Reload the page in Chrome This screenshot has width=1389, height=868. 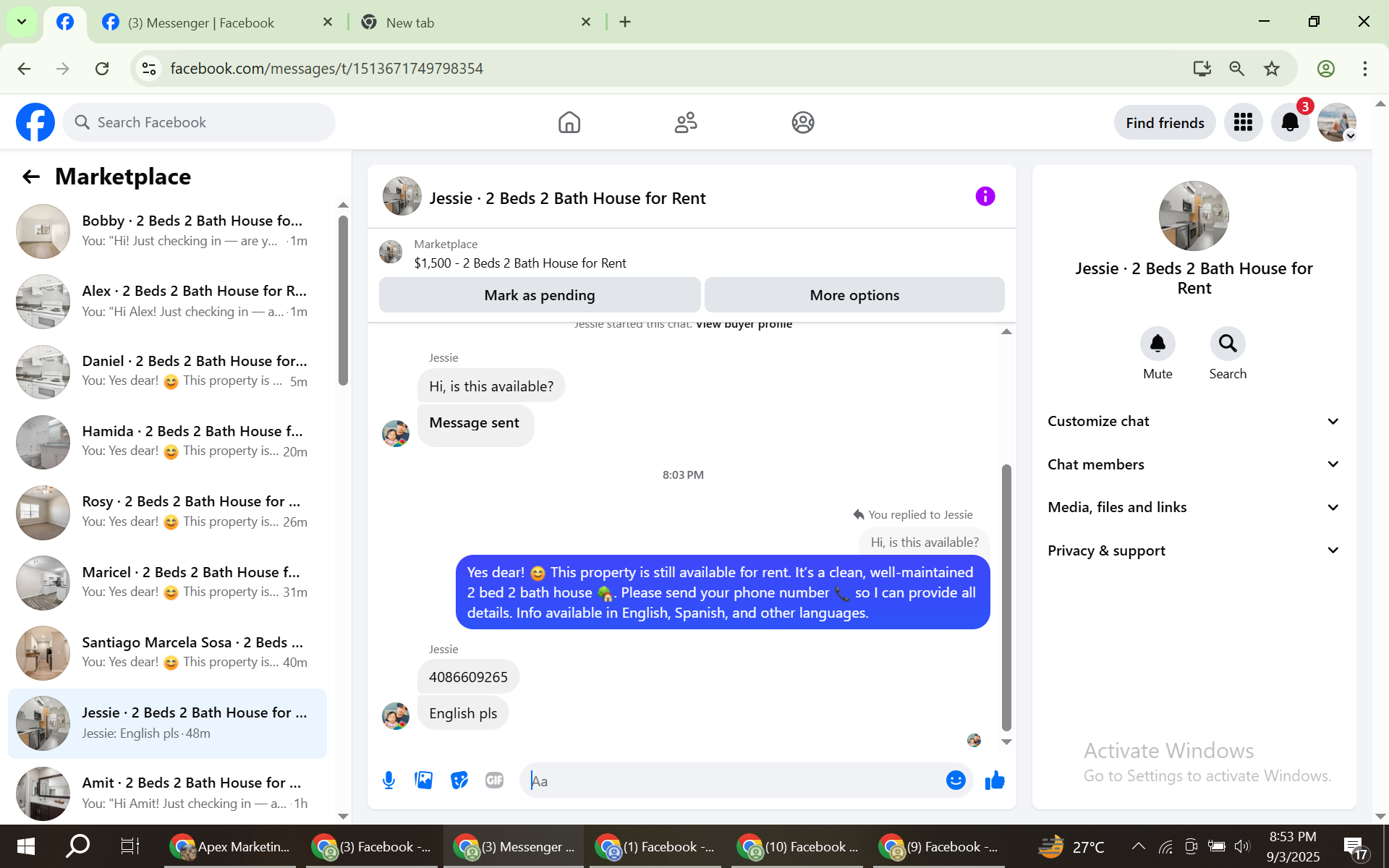pos(102,69)
